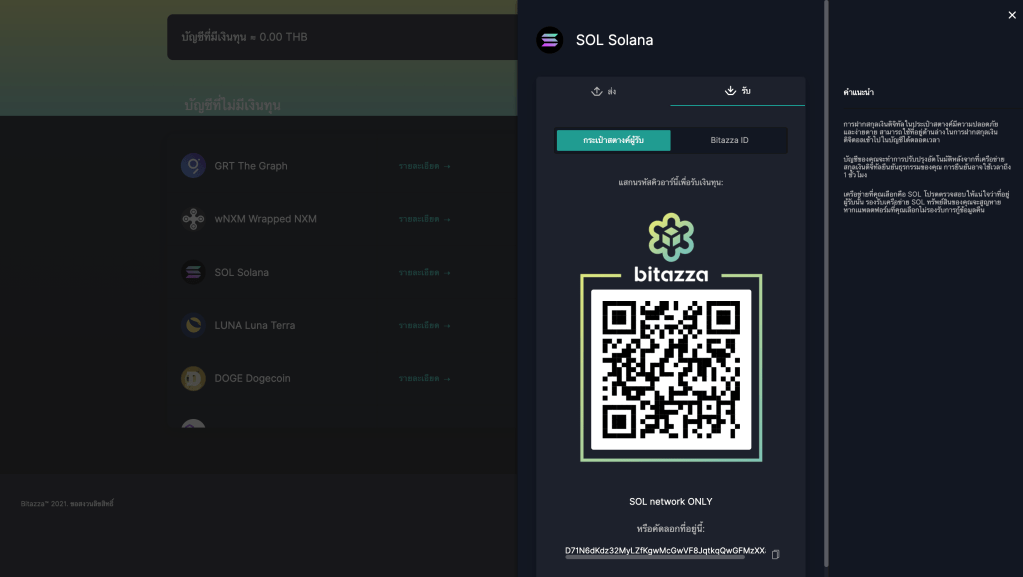This screenshot has height=577, width=1023.
Task: Select the กระเป๋าสตางค์ผู้รับ wallet option
Action: pos(613,141)
